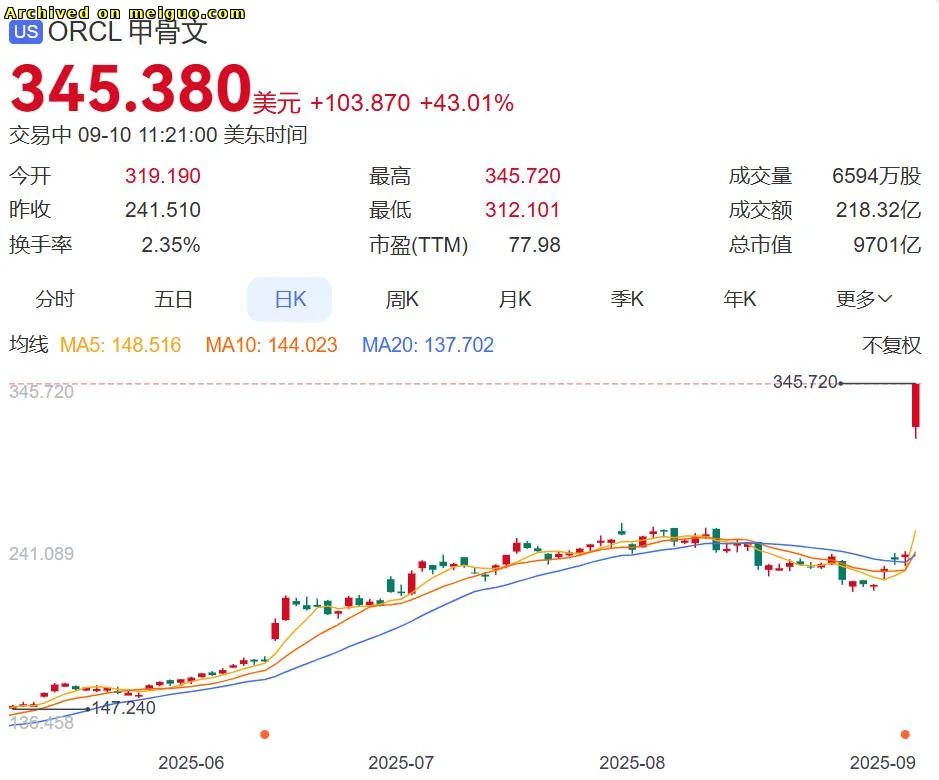Click the current price 345.380
The height and width of the screenshot is (780, 939).
coord(131,89)
